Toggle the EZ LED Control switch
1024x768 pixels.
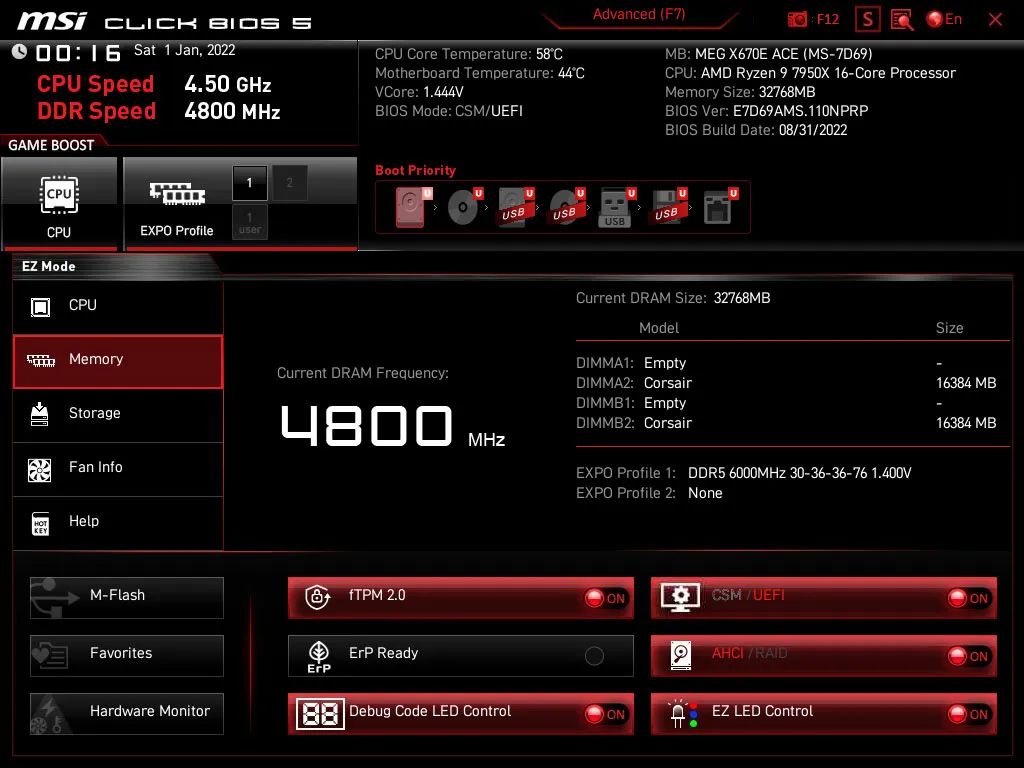[968, 714]
